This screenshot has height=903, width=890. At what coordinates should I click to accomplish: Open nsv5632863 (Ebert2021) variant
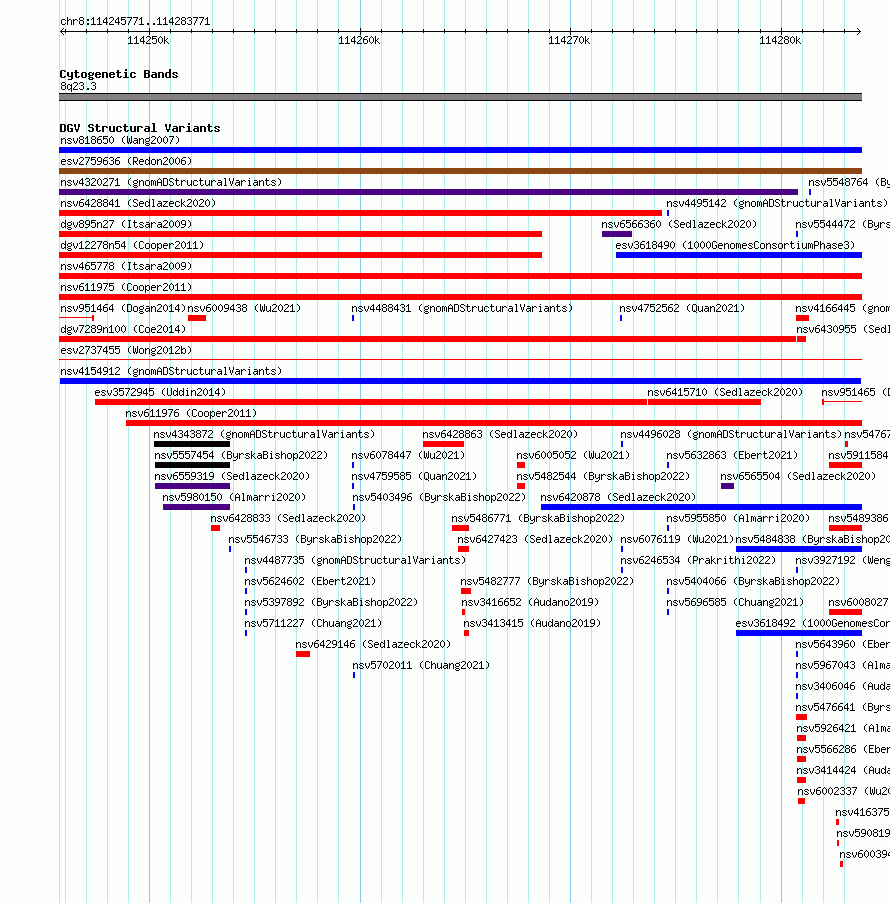(732, 456)
